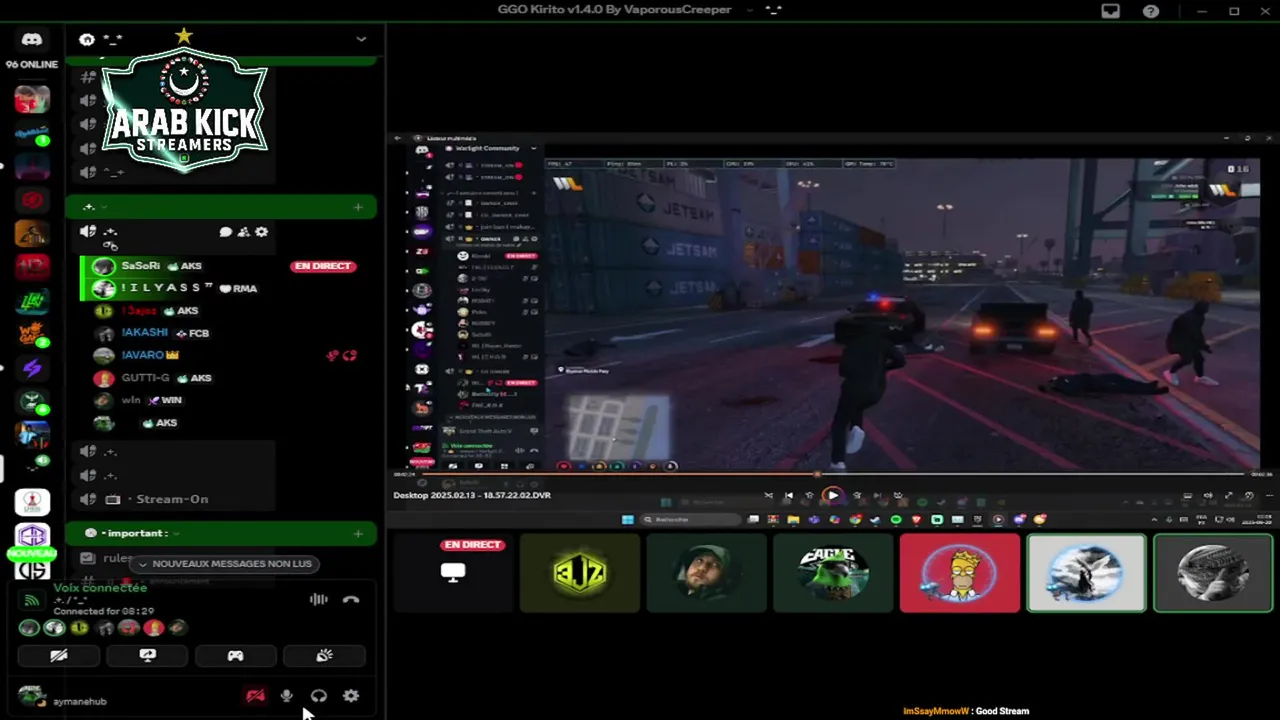Turn on camera in voice panel
1280x720 pixels.
(x=59, y=656)
